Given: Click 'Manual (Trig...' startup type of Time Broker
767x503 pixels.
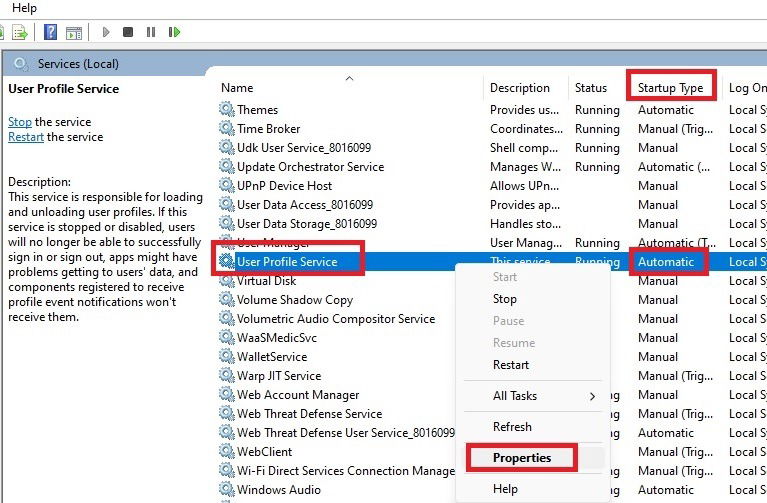Looking at the screenshot, I should click(x=676, y=129).
